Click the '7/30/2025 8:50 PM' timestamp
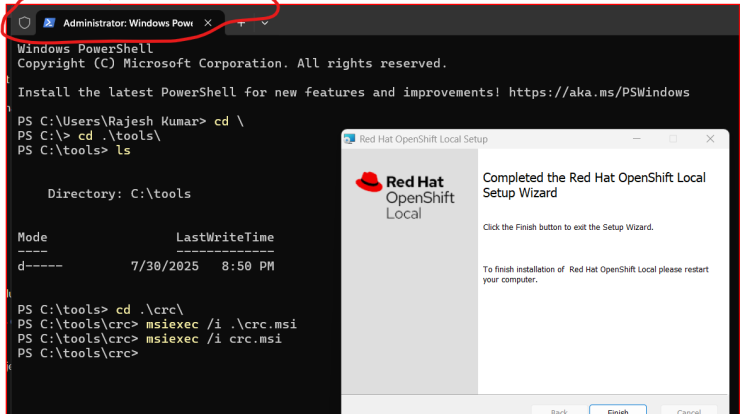 click(x=202, y=266)
